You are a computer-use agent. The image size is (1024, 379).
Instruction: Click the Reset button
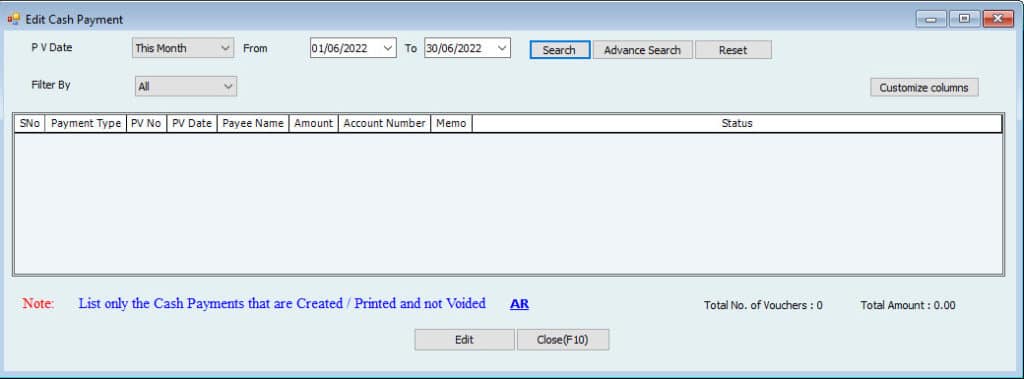733,50
